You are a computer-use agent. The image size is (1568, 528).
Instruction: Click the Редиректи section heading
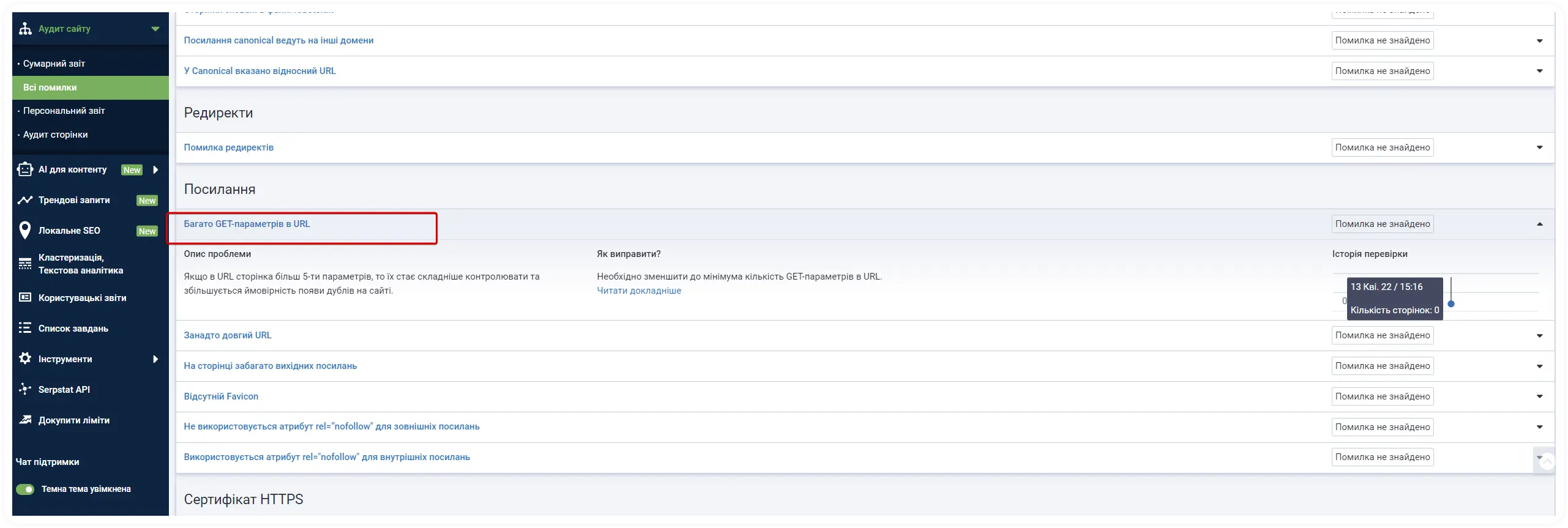(x=218, y=113)
